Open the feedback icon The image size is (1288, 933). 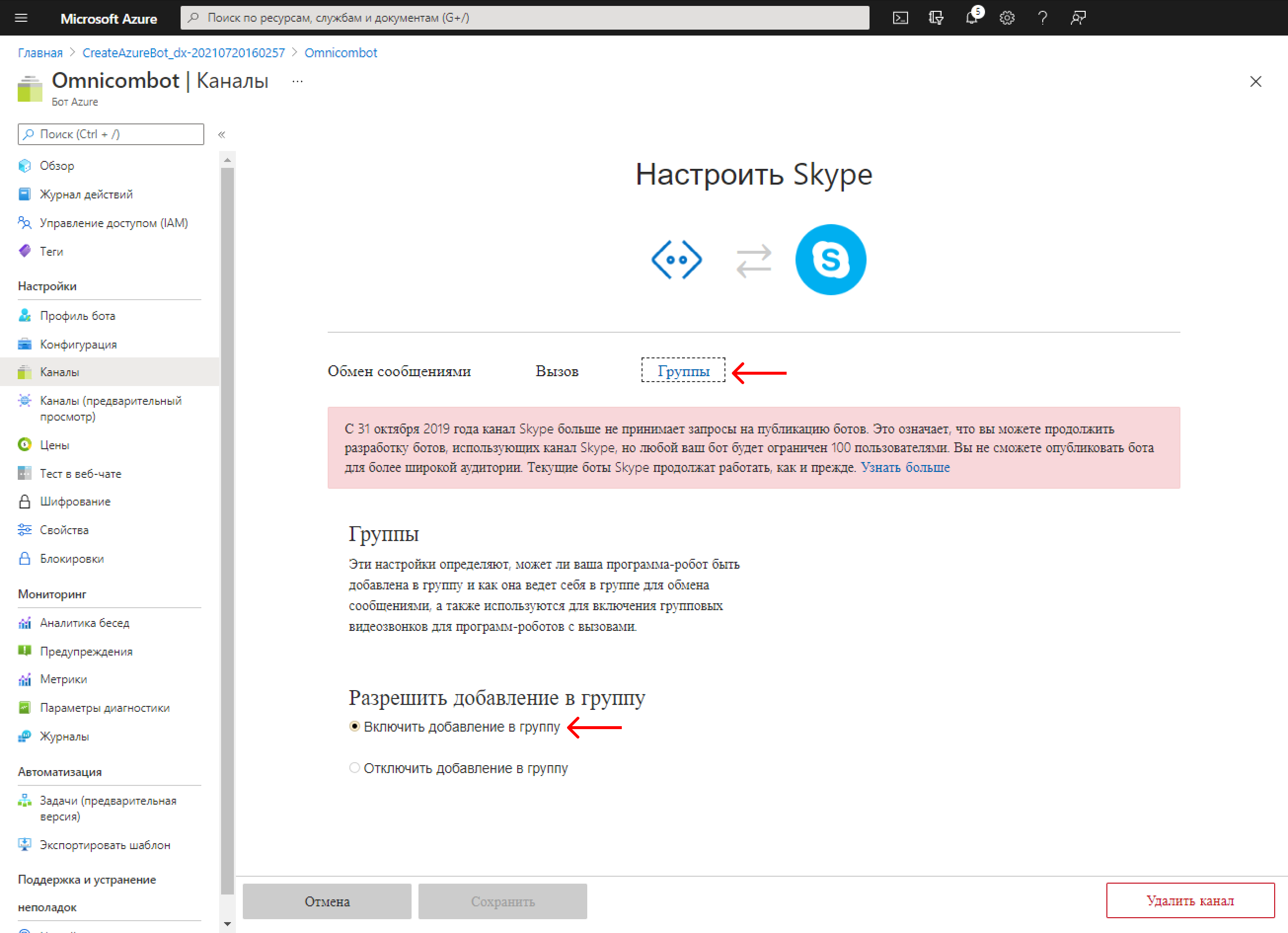point(1078,18)
